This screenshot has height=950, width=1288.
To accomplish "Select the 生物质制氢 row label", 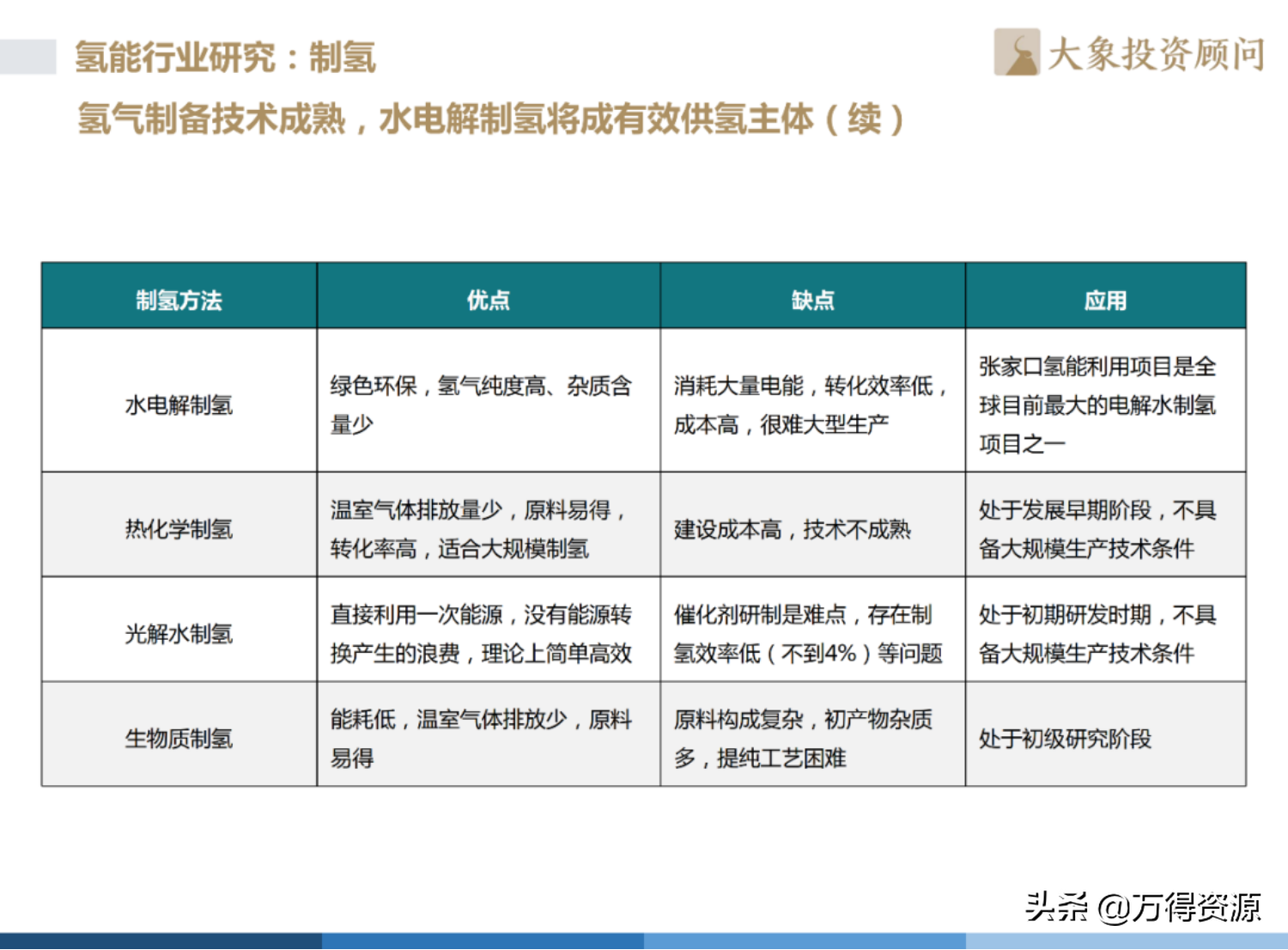I will tap(179, 739).
